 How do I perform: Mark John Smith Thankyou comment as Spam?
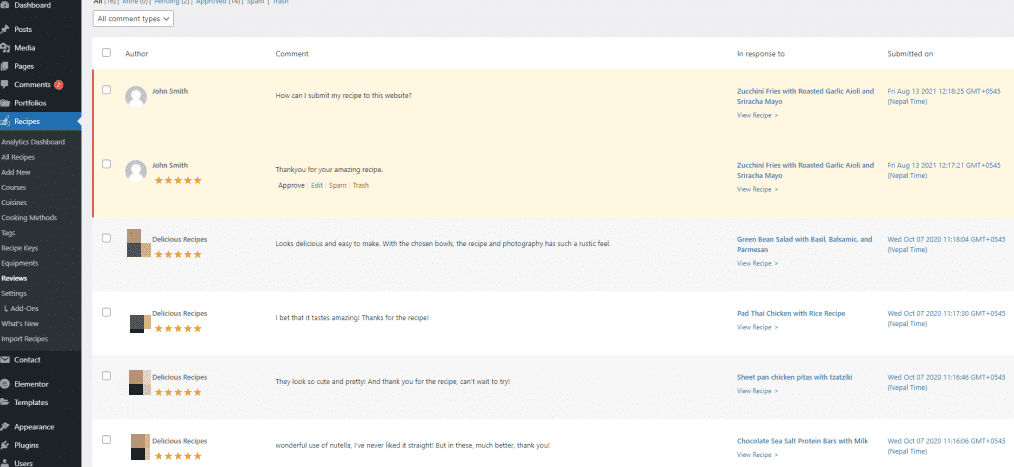click(338, 186)
